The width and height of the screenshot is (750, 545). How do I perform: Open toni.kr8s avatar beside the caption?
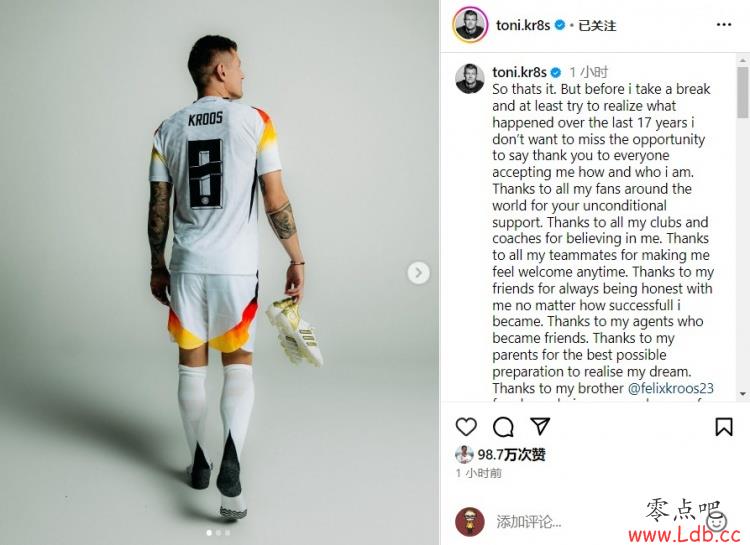click(x=470, y=79)
